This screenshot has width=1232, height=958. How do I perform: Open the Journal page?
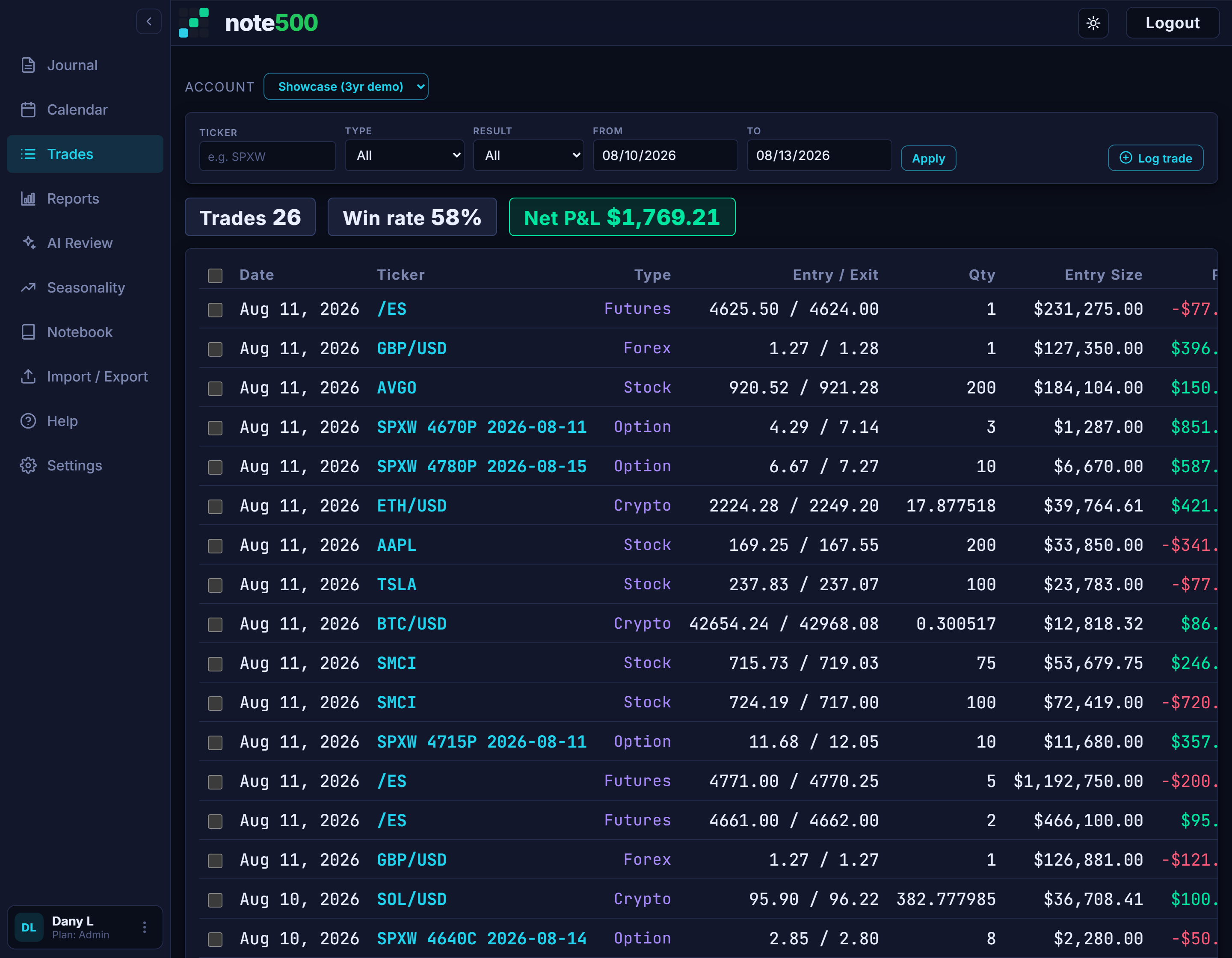coord(85,65)
